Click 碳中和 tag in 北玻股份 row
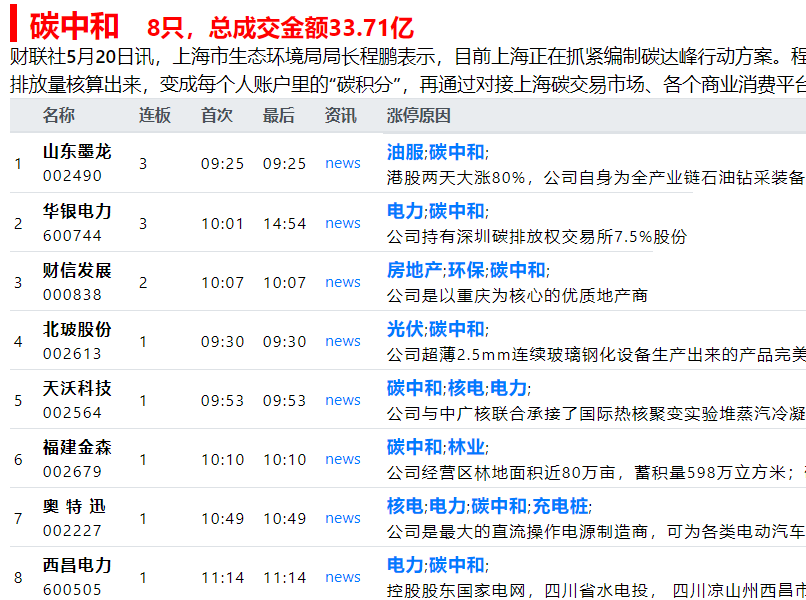This screenshot has height=600, width=806. pyautogui.click(x=456, y=329)
